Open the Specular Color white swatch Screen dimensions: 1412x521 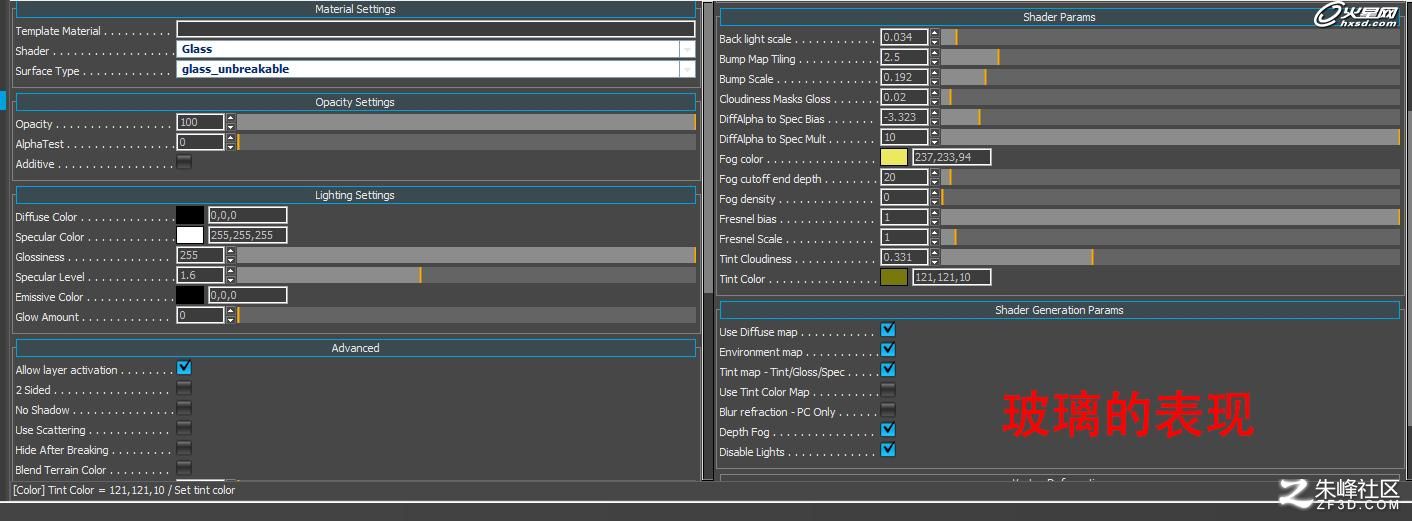click(190, 235)
